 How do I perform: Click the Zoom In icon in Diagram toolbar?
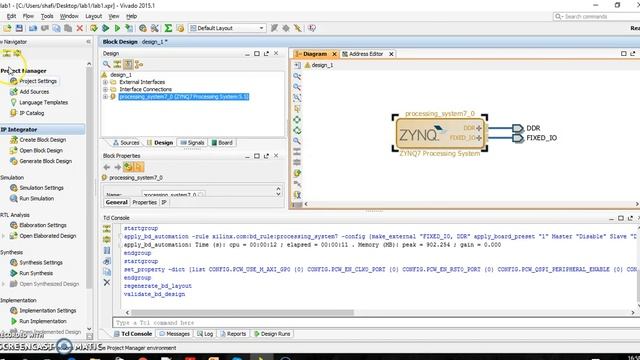(x=297, y=76)
